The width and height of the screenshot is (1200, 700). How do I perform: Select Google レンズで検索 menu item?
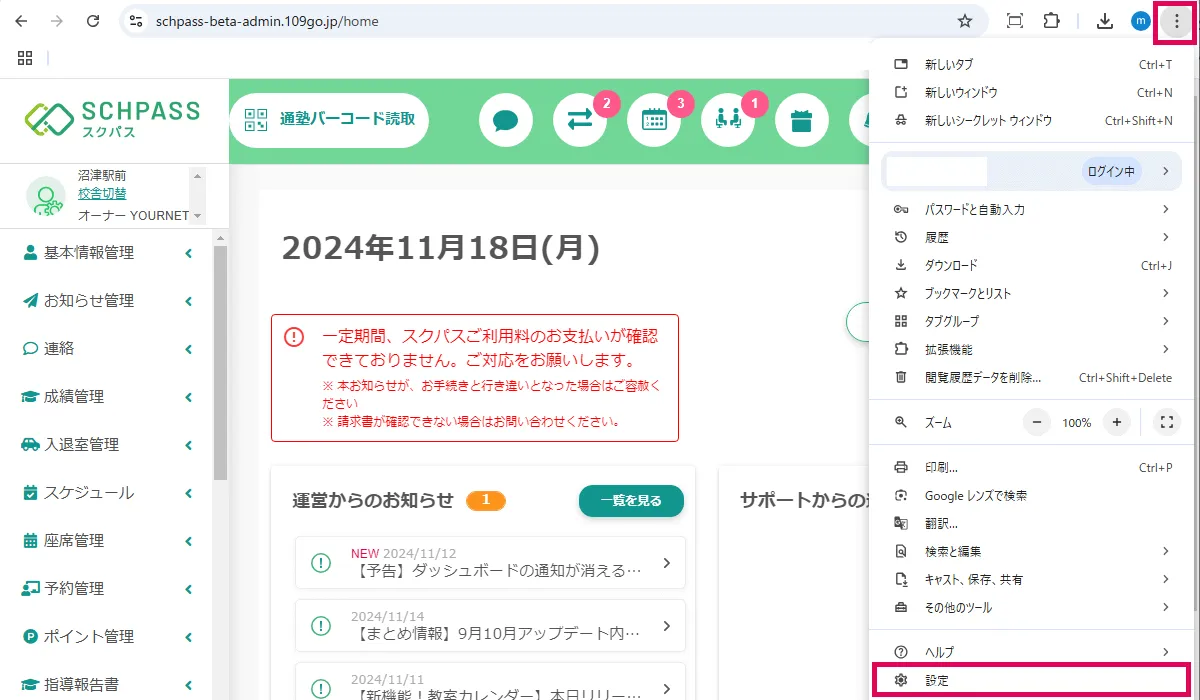1032,495
